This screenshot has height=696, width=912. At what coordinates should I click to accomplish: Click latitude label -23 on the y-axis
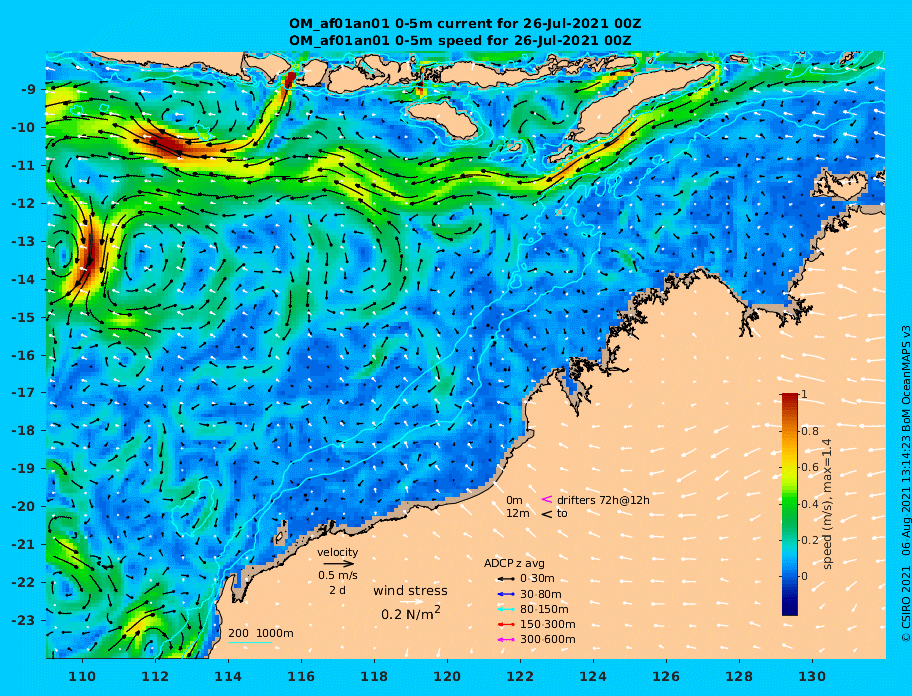click(x=24, y=620)
